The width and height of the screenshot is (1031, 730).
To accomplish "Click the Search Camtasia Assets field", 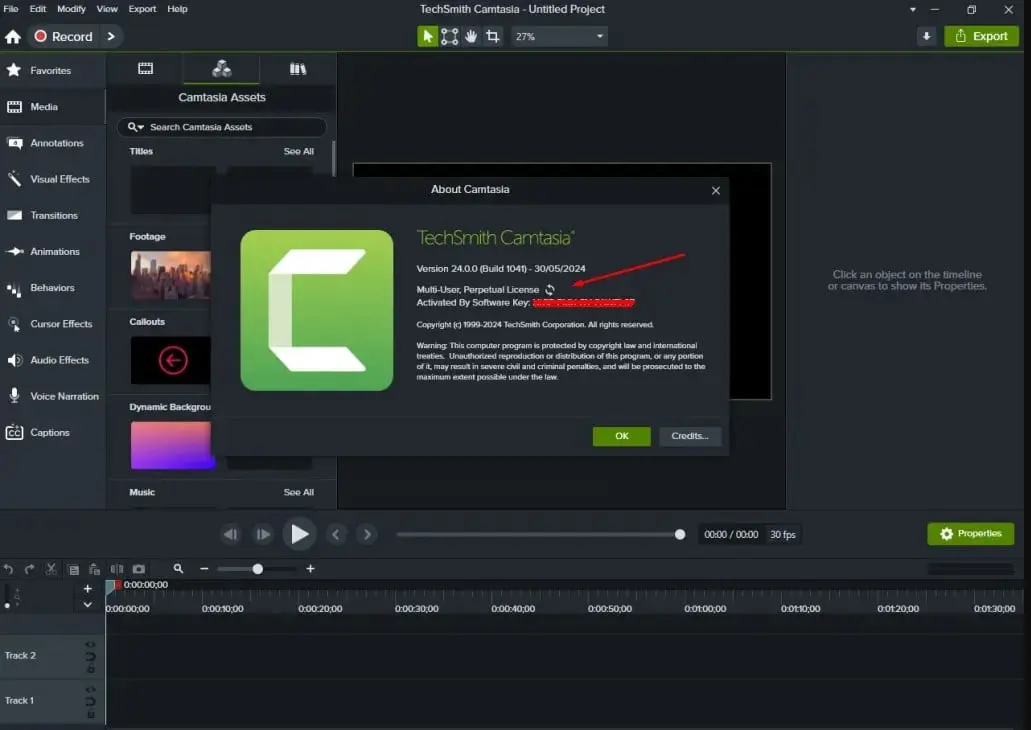I will coord(222,127).
